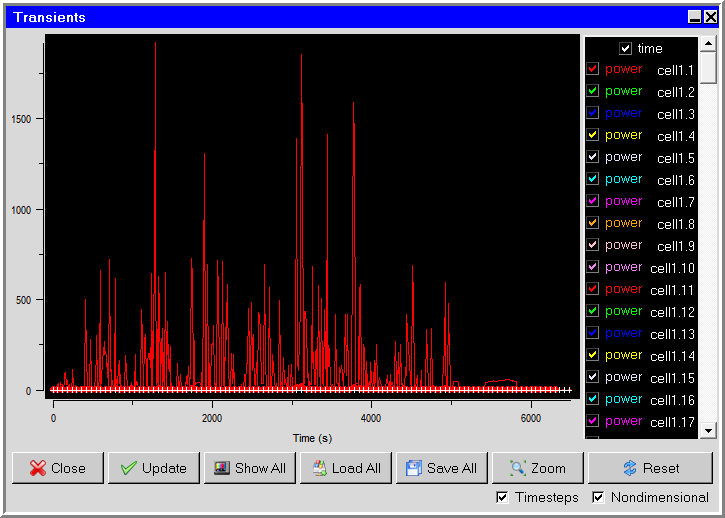This screenshot has height=518, width=725.
Task: Select the cell1.10 list entry label
Action: click(x=672, y=268)
